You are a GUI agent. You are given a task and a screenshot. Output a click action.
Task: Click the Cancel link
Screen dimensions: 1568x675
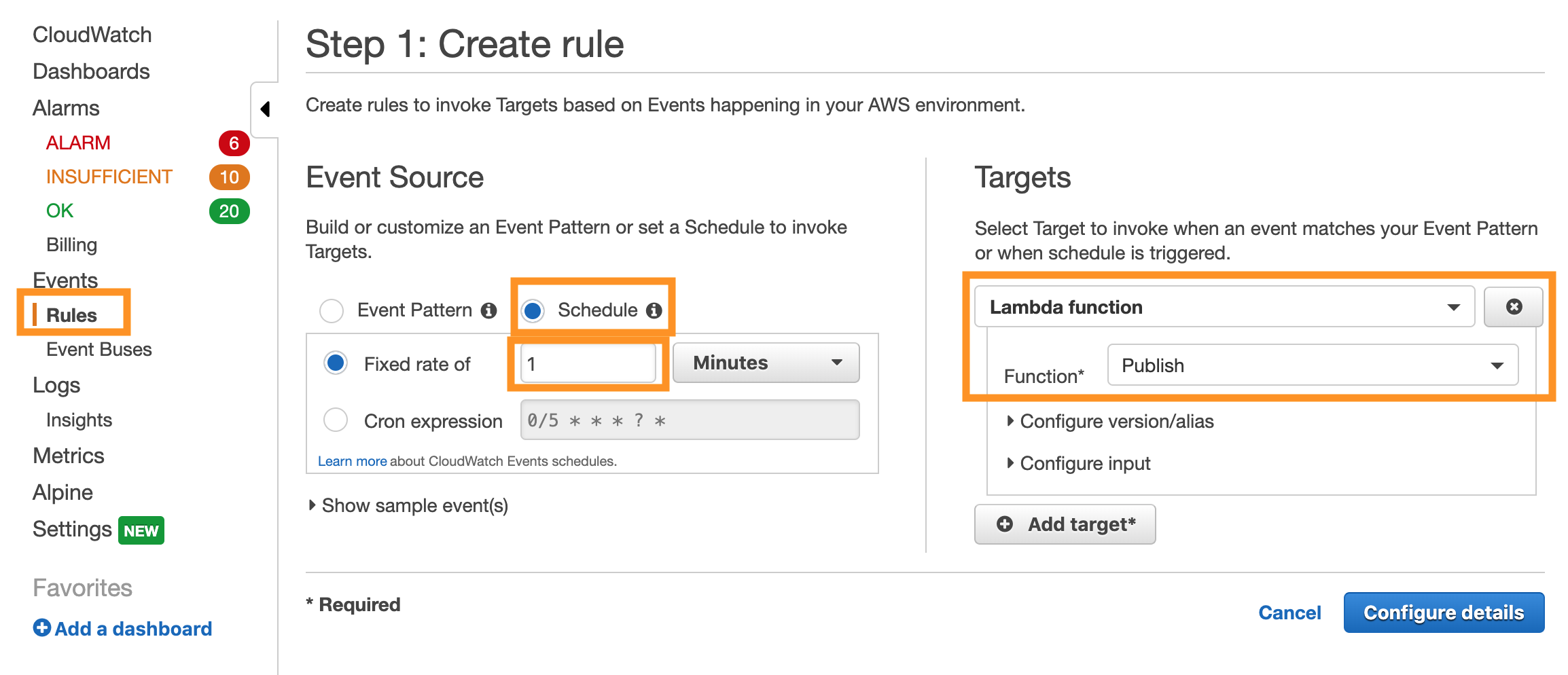coord(1289,613)
